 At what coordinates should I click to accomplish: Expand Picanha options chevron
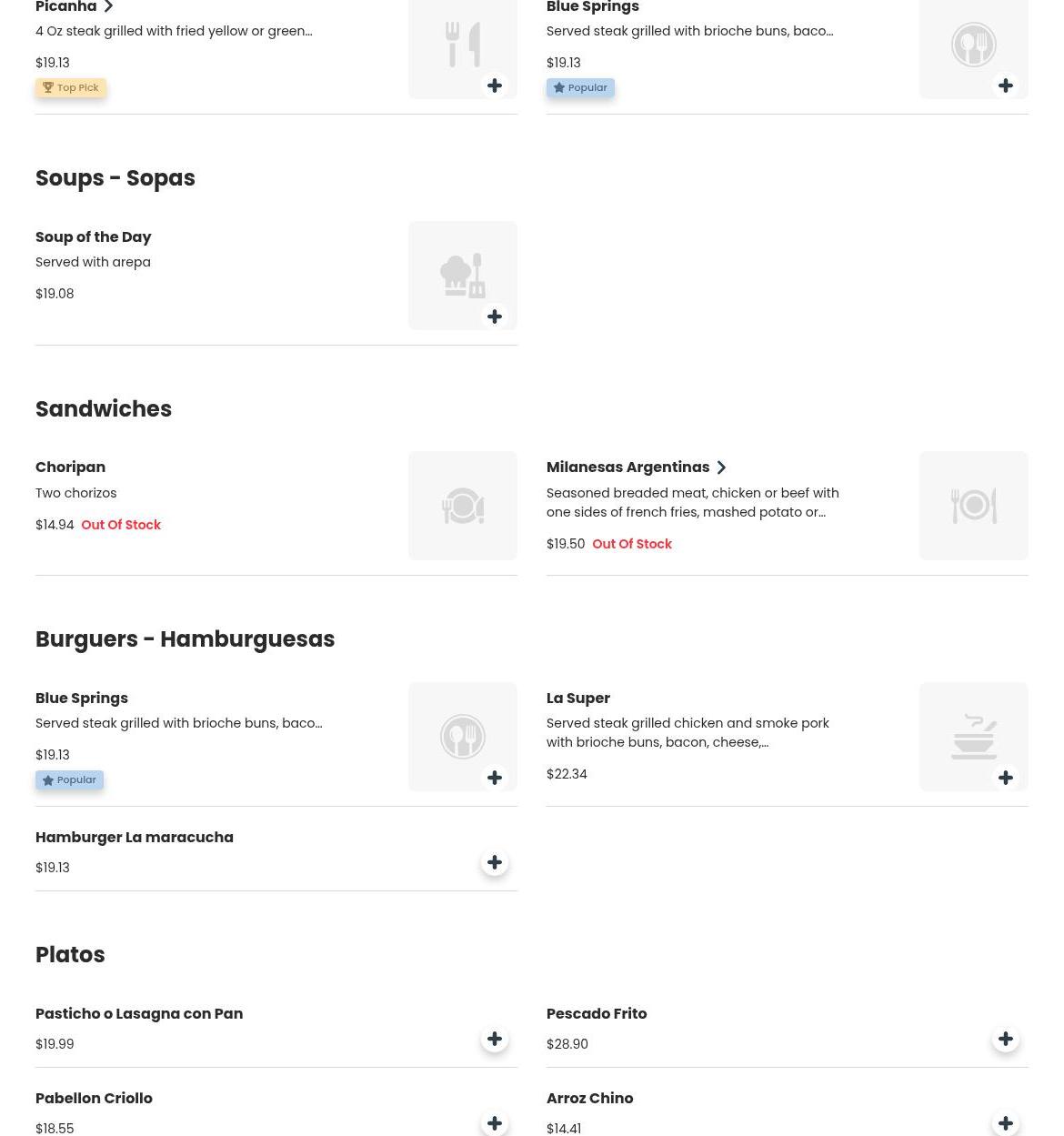(108, 7)
